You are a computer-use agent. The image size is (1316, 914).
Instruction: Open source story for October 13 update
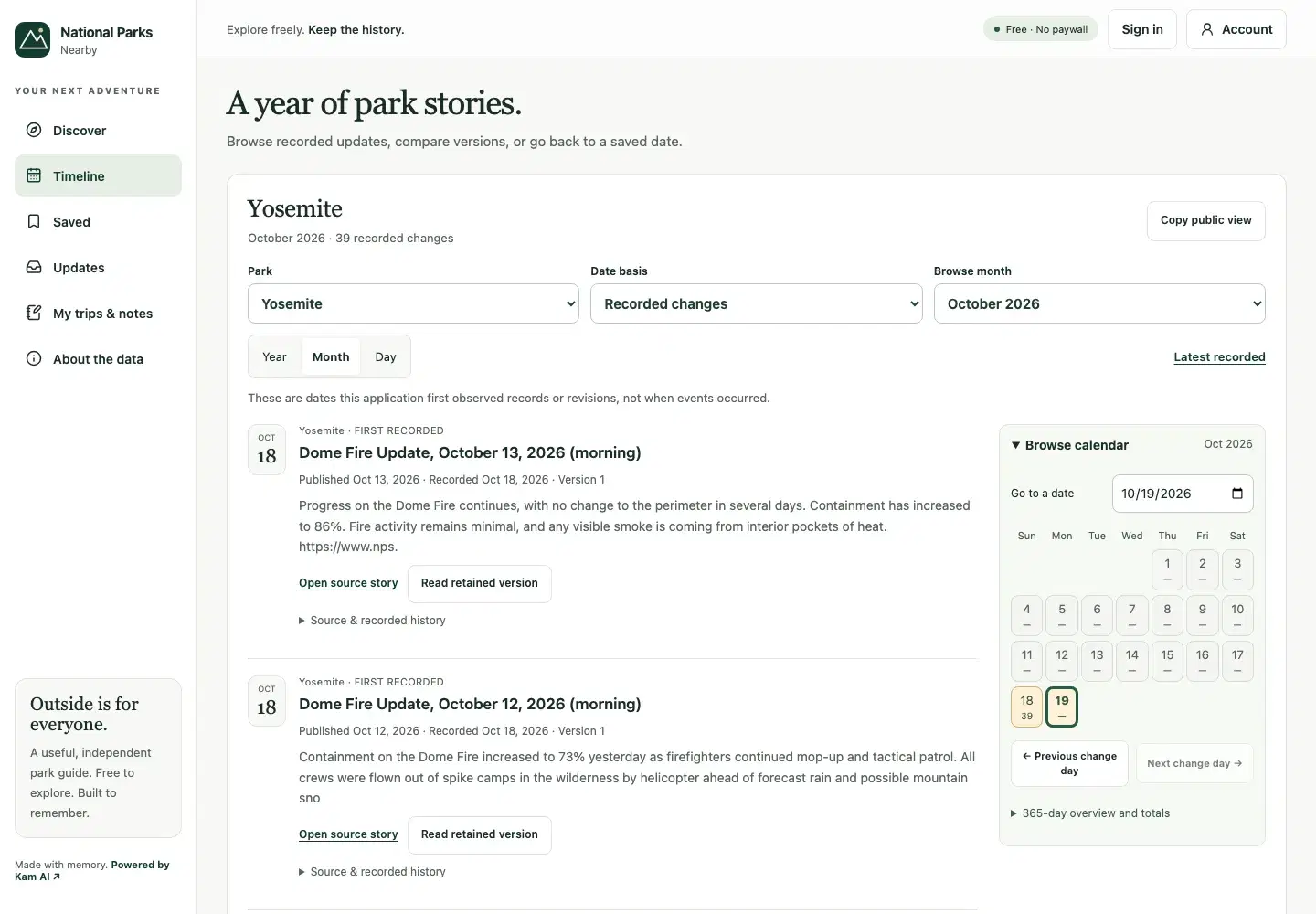pyautogui.click(x=348, y=583)
